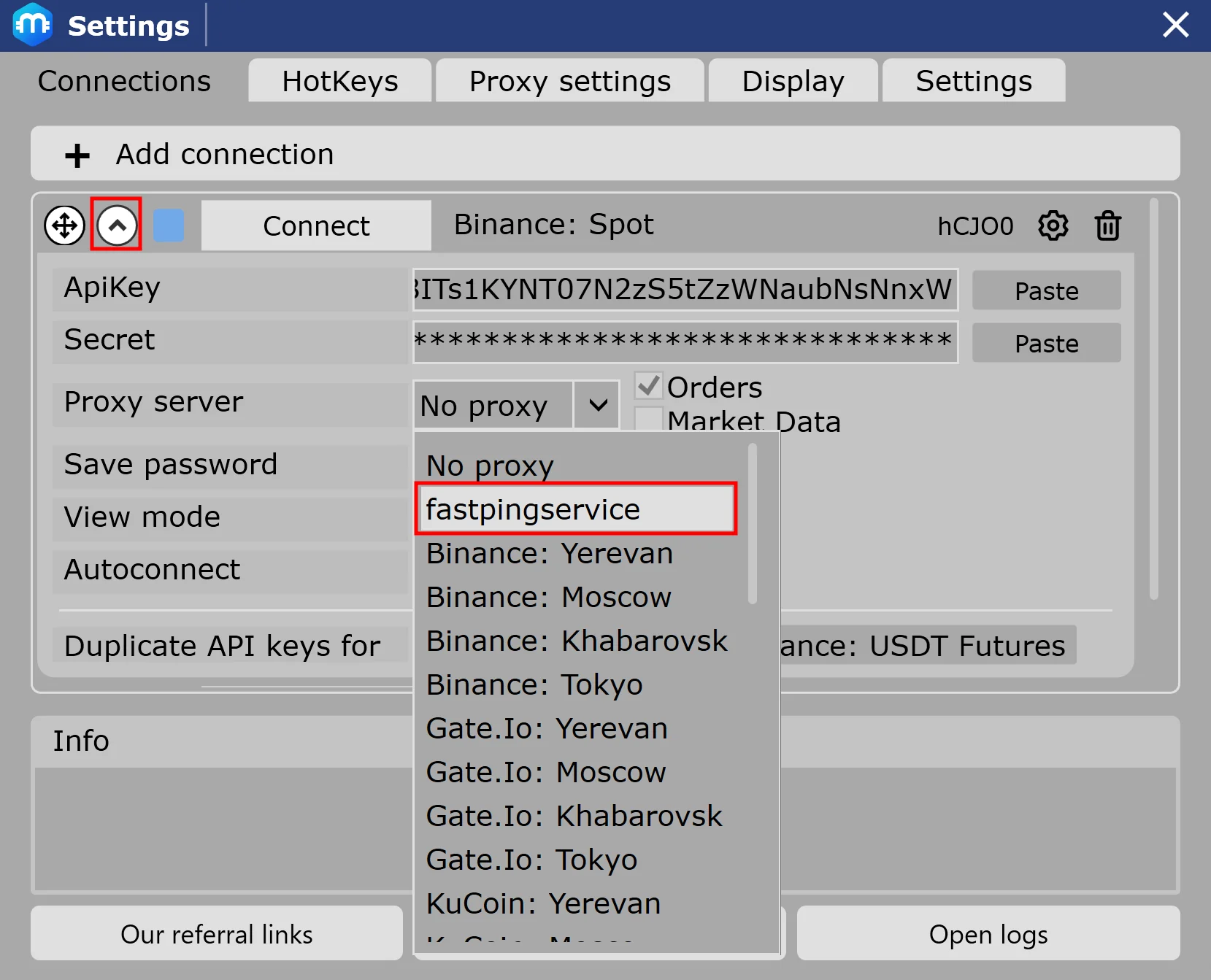Image resolution: width=1211 pixels, height=980 pixels.
Task: Click the blue connection color swatch
Action: [x=169, y=225]
